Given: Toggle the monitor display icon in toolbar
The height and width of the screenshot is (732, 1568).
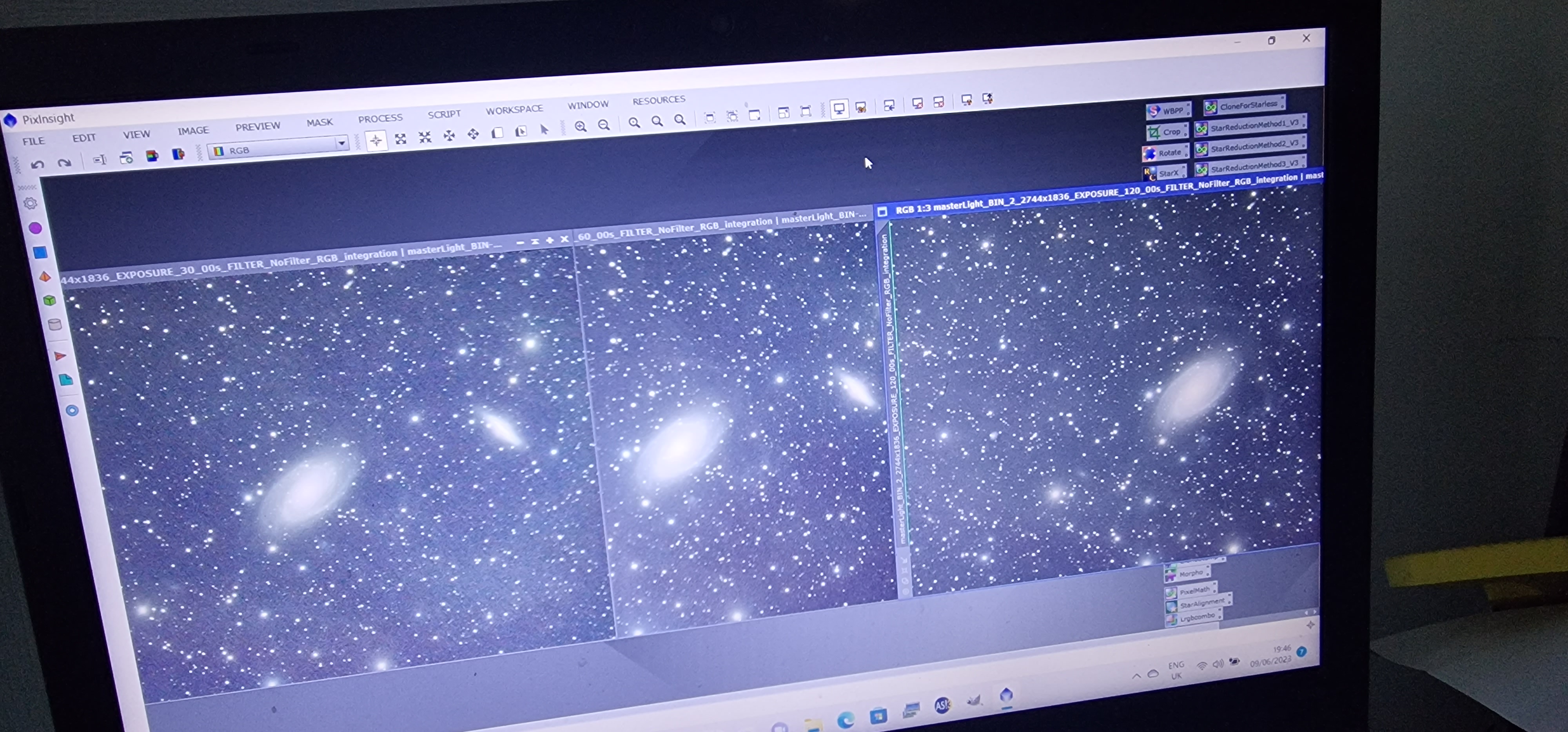Looking at the screenshot, I should (x=839, y=109).
